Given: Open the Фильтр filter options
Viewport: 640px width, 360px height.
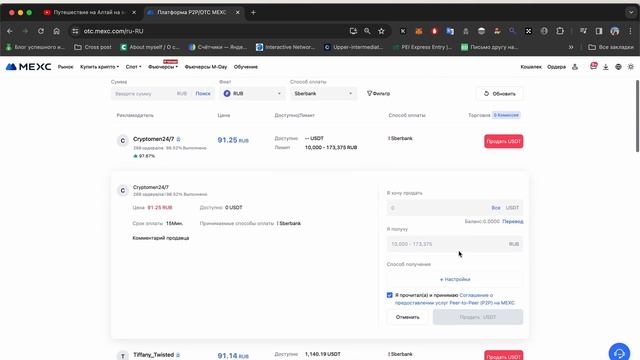Looking at the screenshot, I should point(378,93).
